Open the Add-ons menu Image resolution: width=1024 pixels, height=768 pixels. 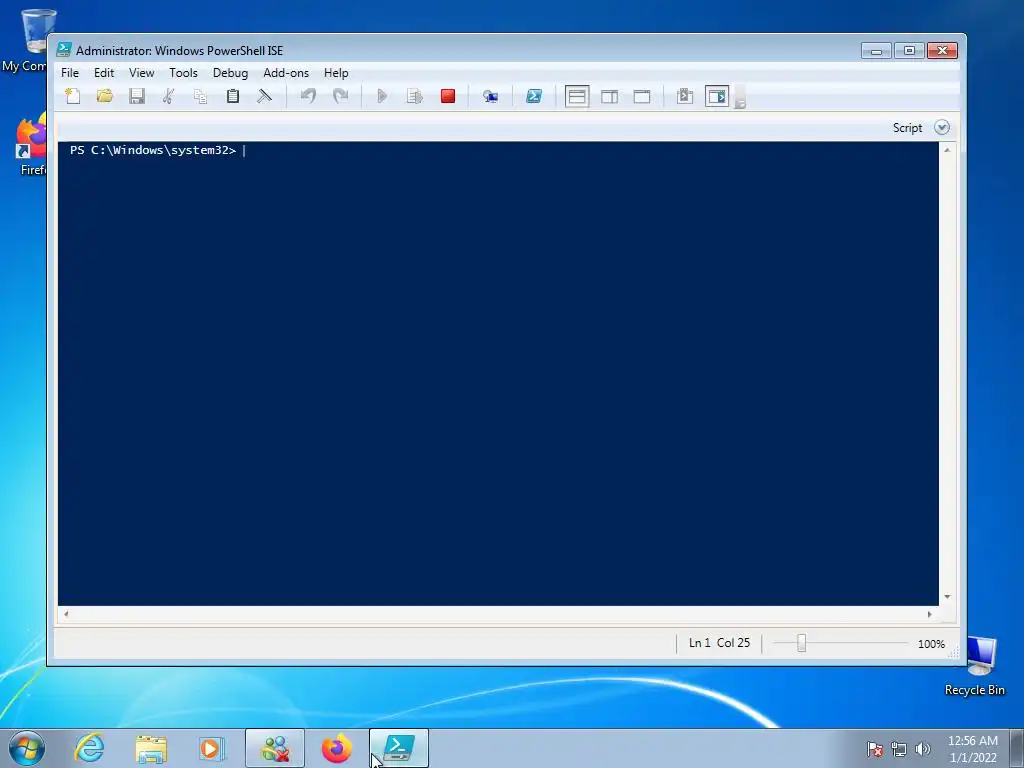[x=286, y=72]
